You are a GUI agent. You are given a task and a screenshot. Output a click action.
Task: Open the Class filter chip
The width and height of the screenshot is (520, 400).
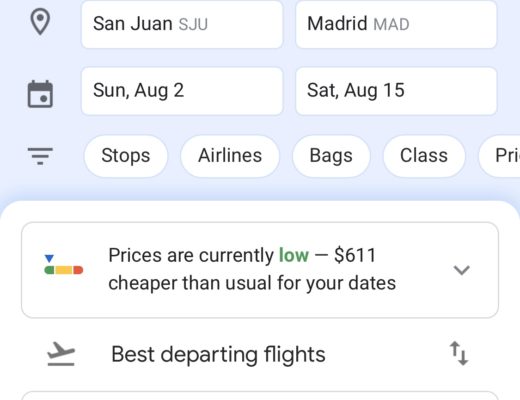point(424,156)
